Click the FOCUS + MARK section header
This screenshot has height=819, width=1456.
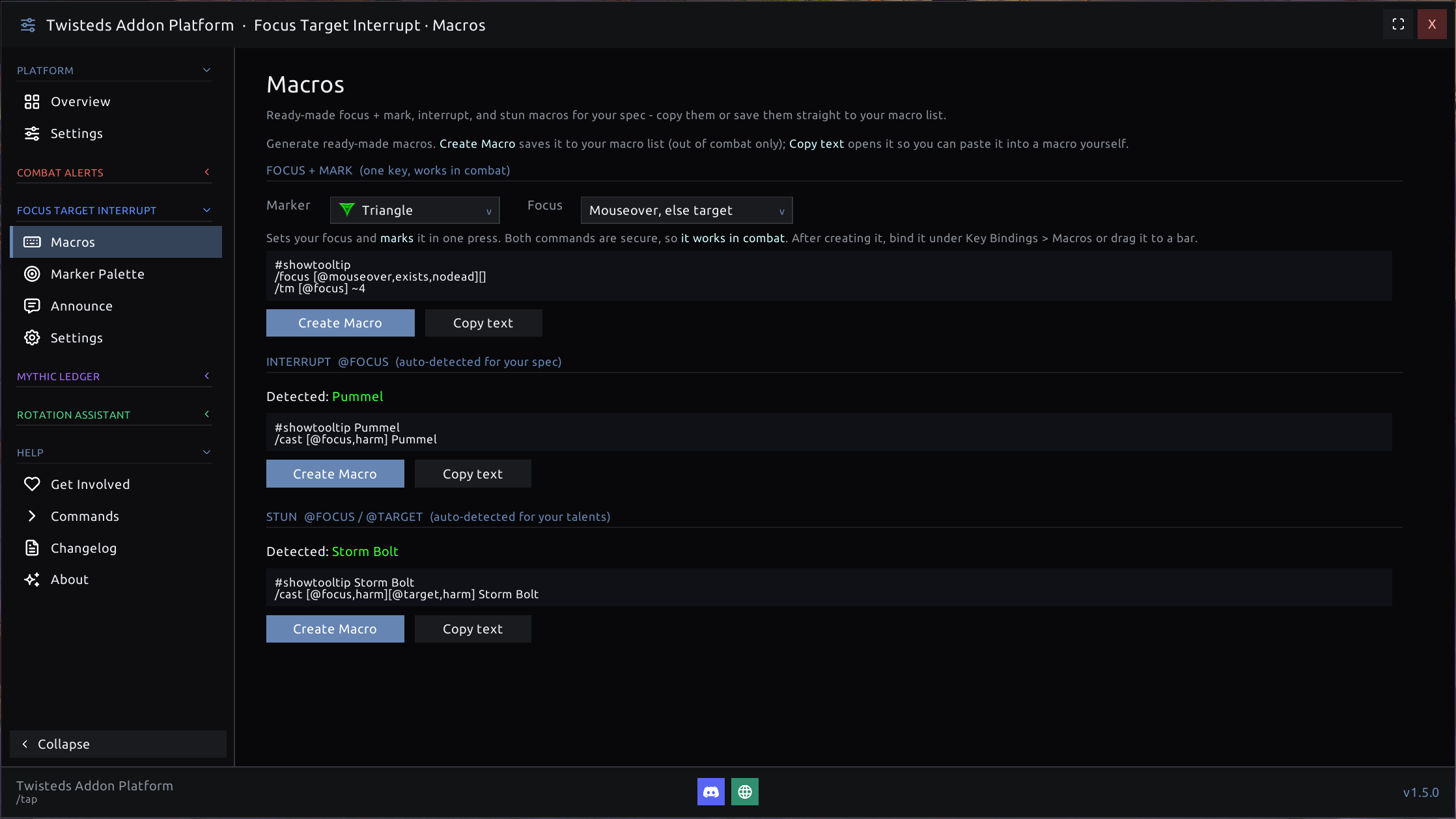(388, 171)
